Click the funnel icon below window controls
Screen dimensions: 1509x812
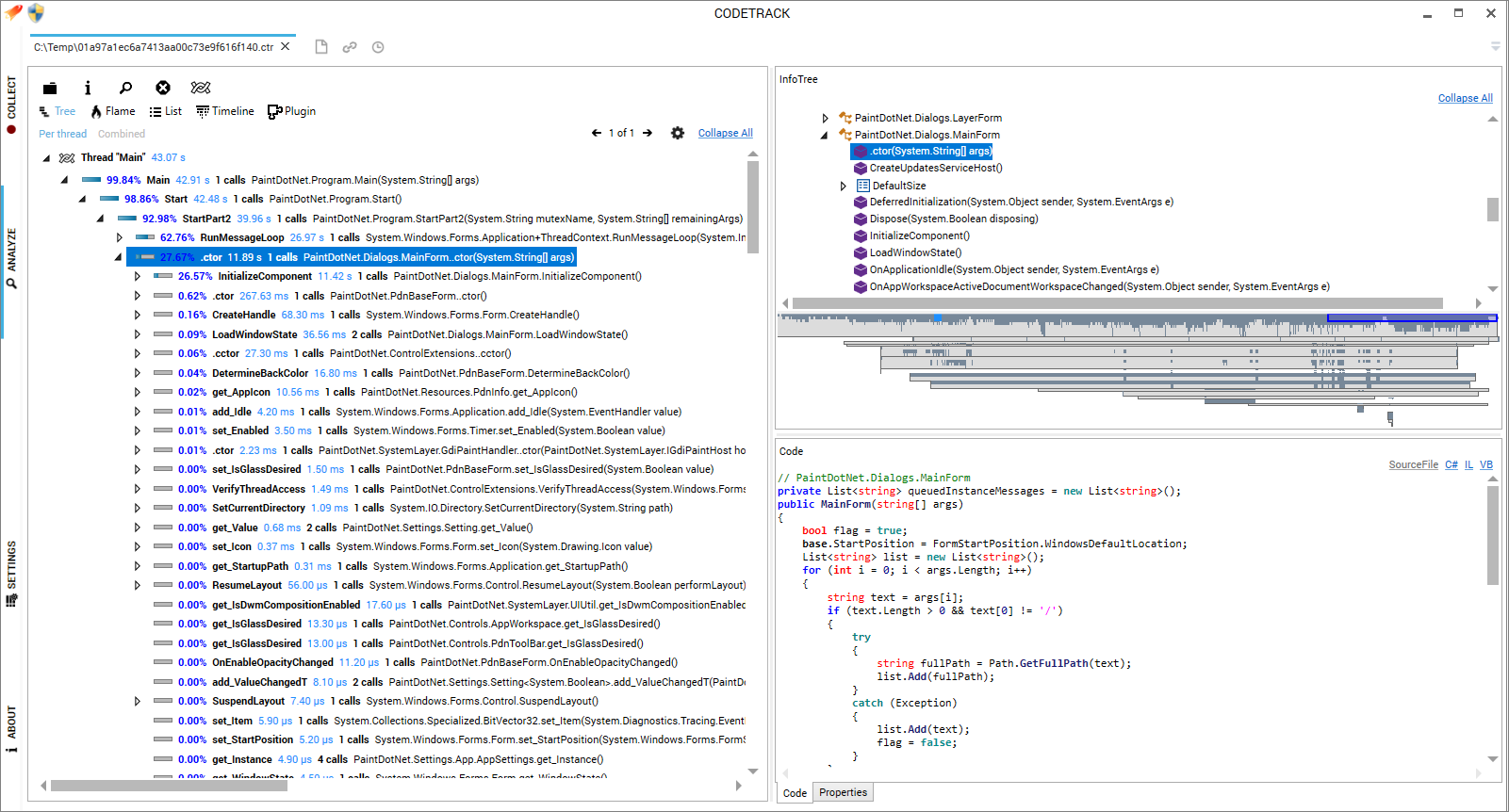[1496, 46]
